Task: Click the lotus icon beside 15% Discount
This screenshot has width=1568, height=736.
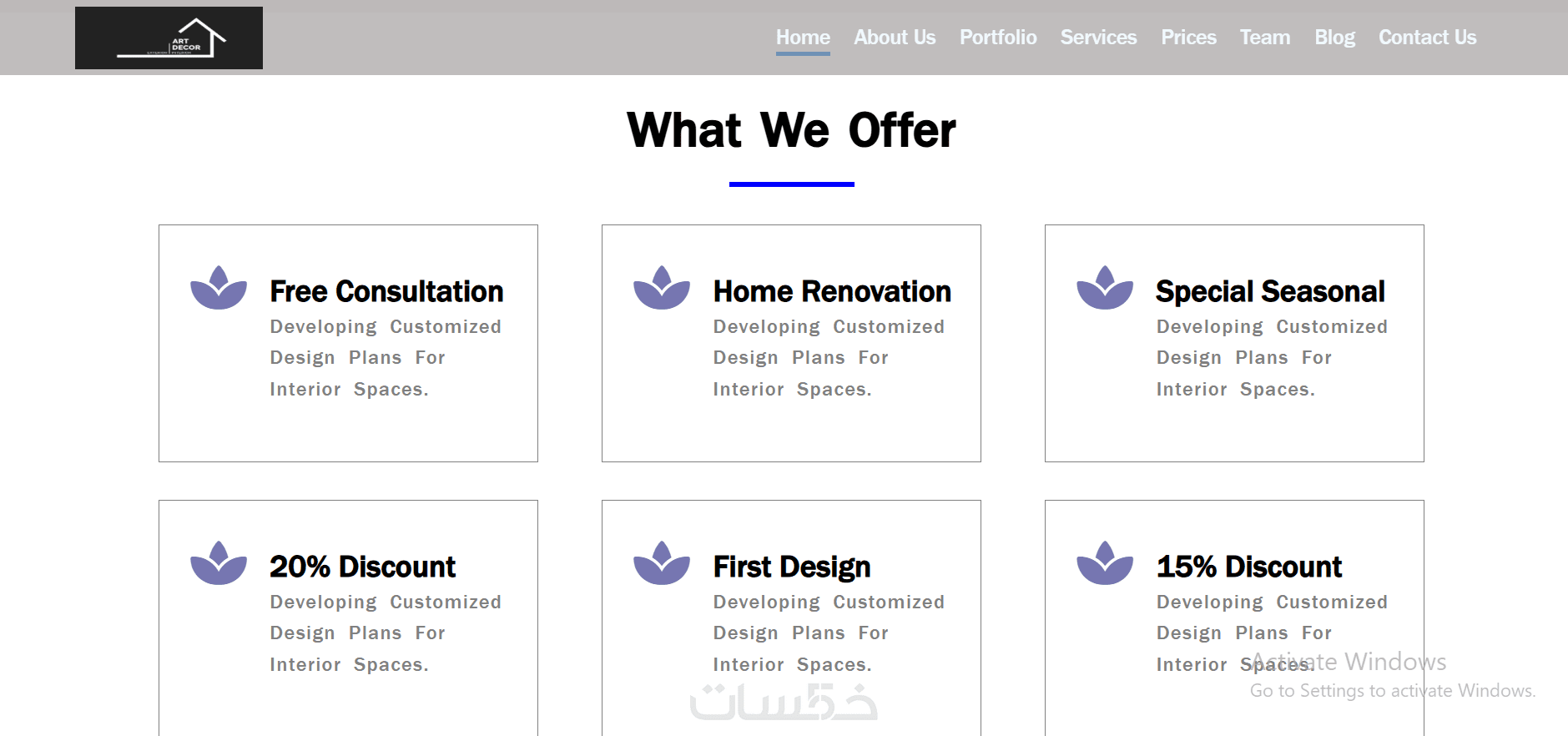Action: point(1105,564)
